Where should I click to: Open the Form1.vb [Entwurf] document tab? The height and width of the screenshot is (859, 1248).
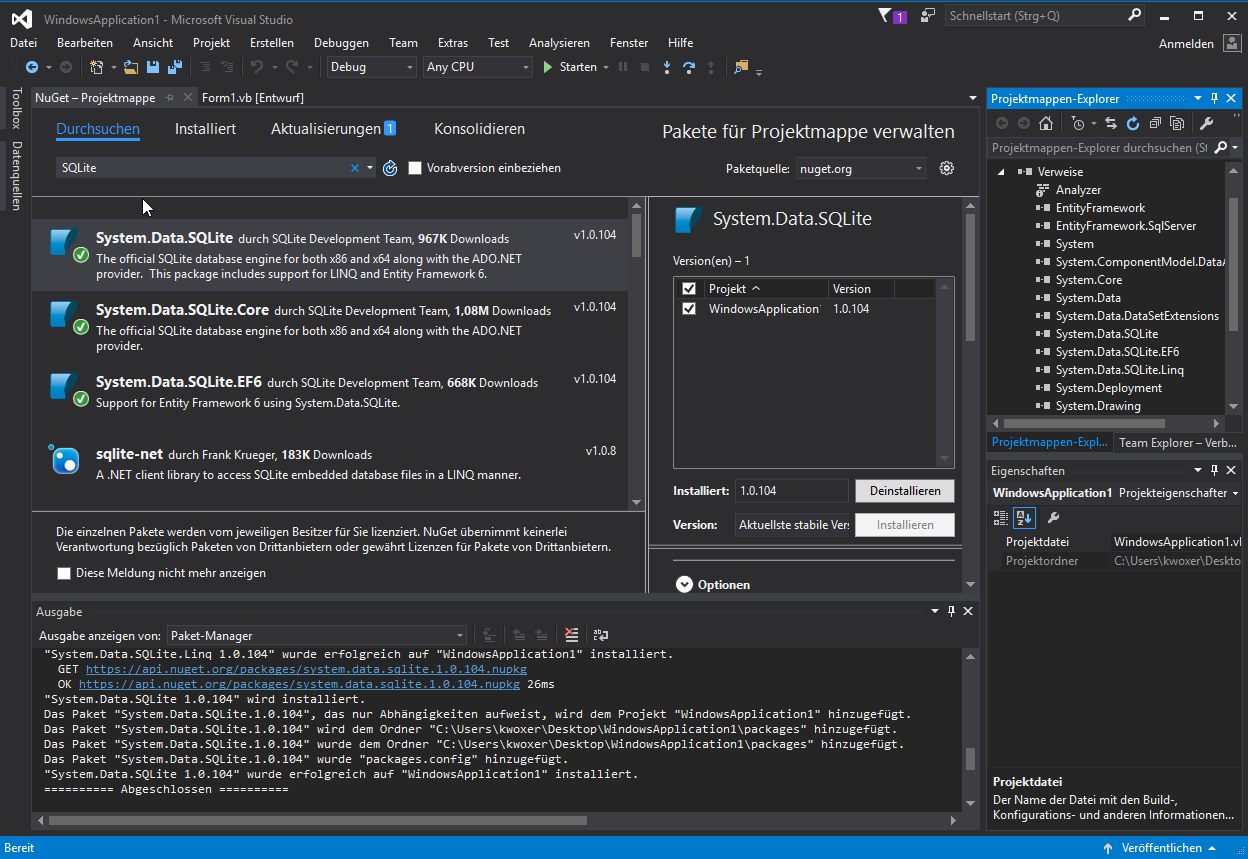click(x=252, y=98)
